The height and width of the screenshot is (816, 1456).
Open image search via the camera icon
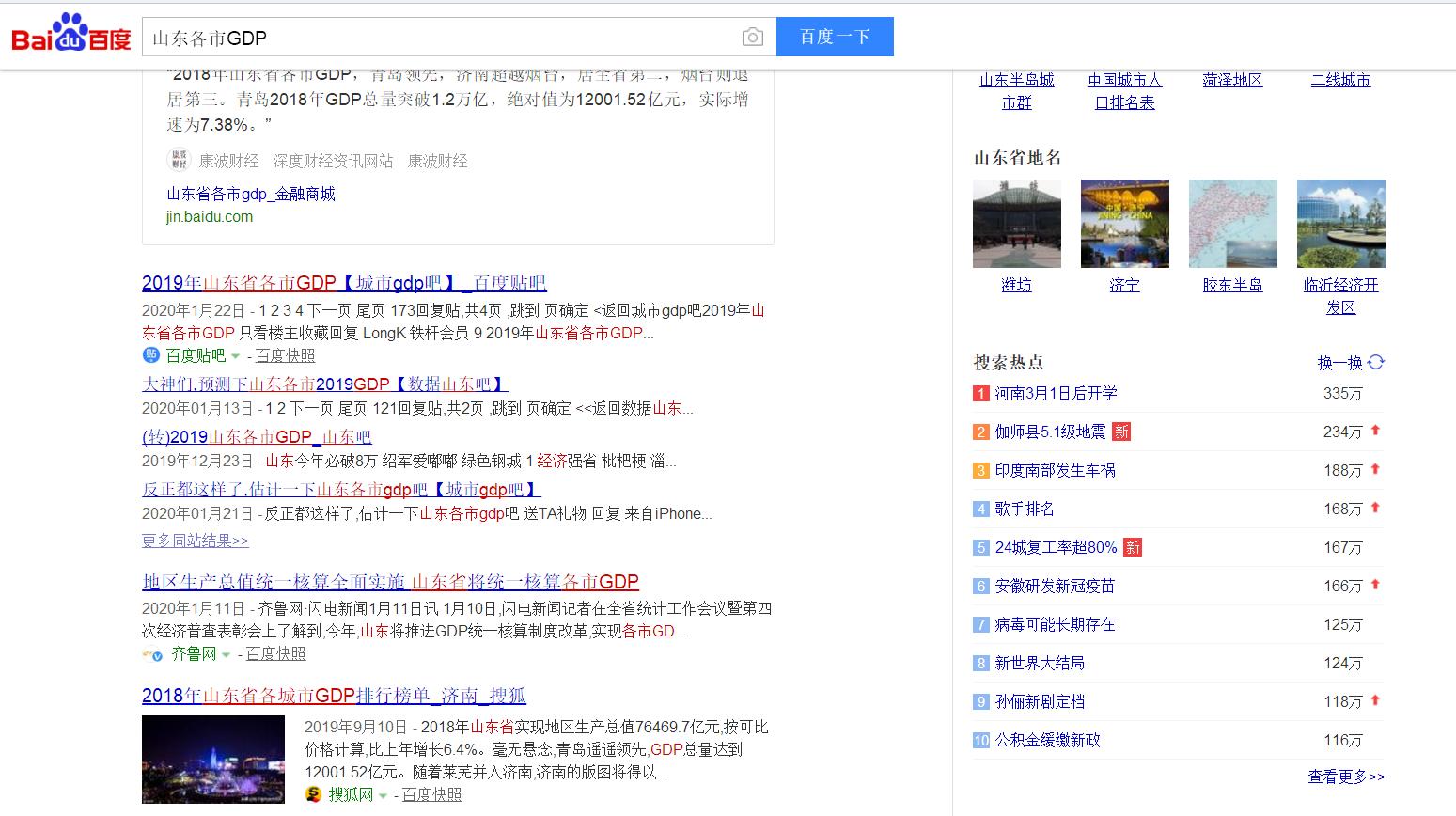(x=752, y=37)
